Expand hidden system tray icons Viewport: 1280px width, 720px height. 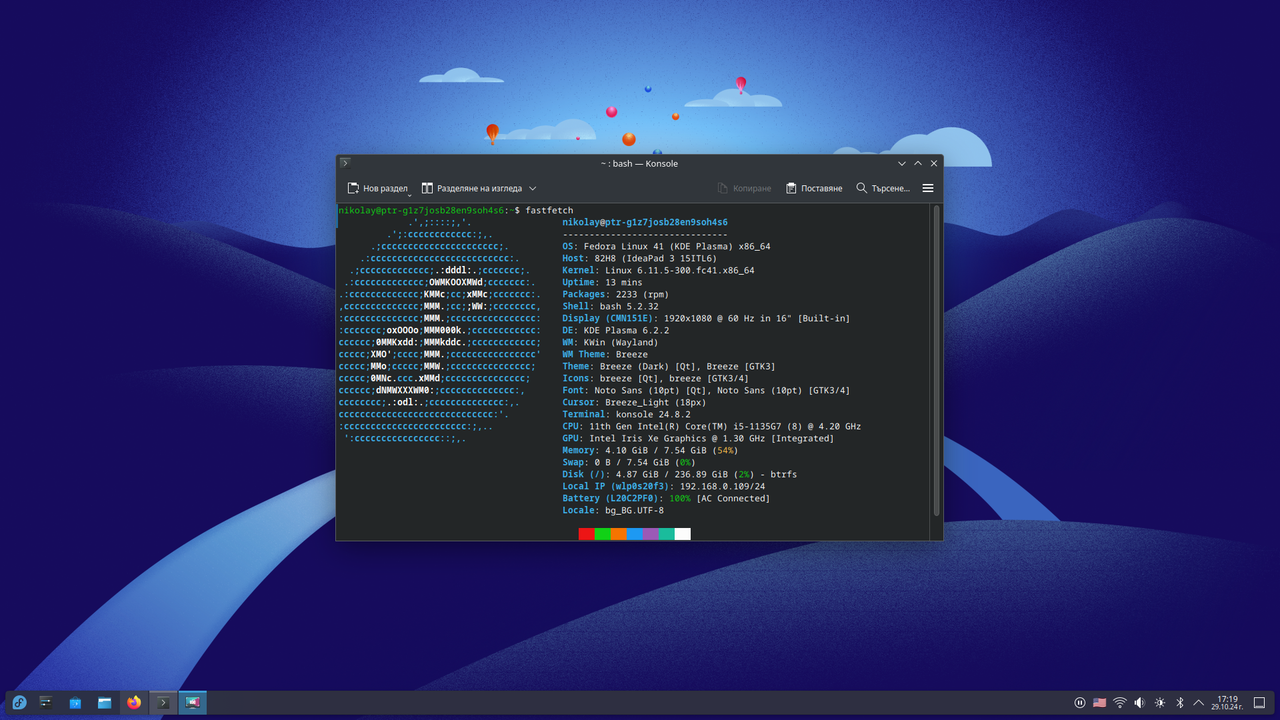(x=1199, y=703)
